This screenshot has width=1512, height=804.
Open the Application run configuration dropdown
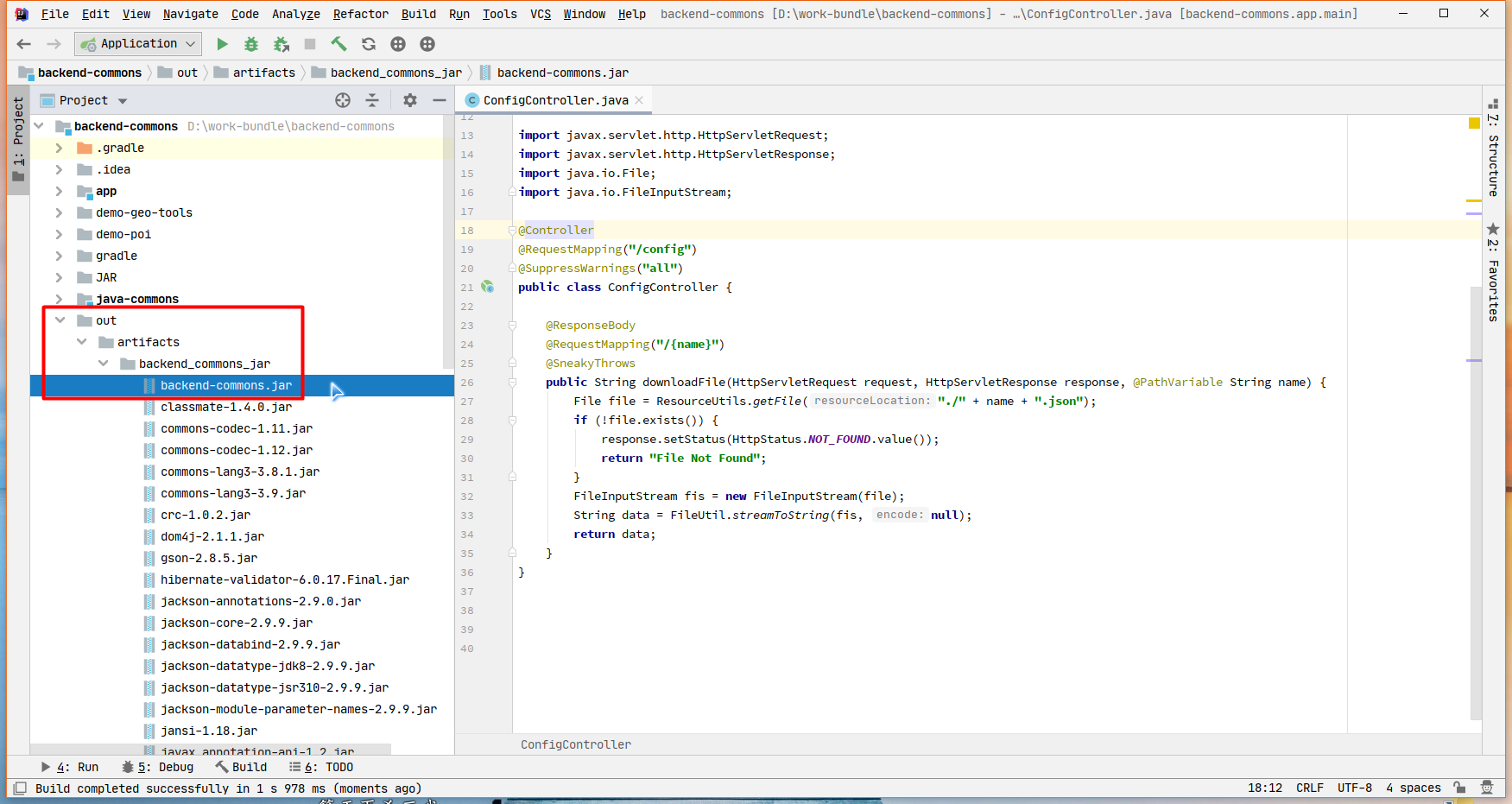coord(139,43)
